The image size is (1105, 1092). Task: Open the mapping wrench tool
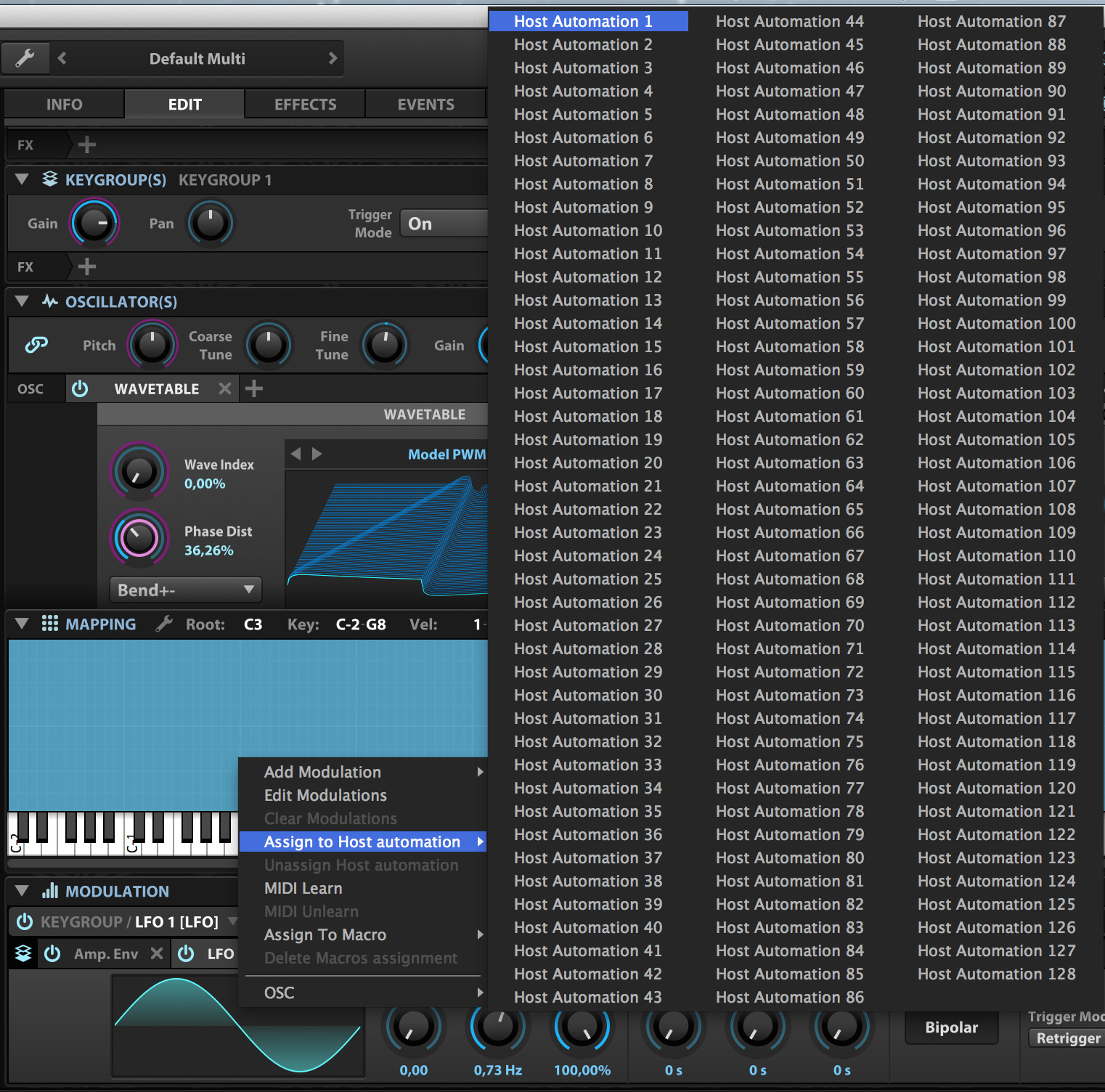point(164,624)
